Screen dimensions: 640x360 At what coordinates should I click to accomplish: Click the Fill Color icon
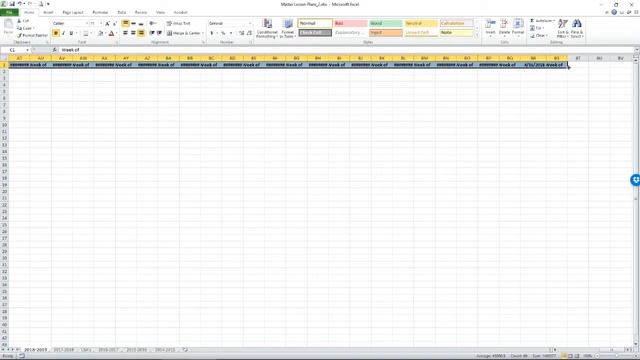click(100, 33)
